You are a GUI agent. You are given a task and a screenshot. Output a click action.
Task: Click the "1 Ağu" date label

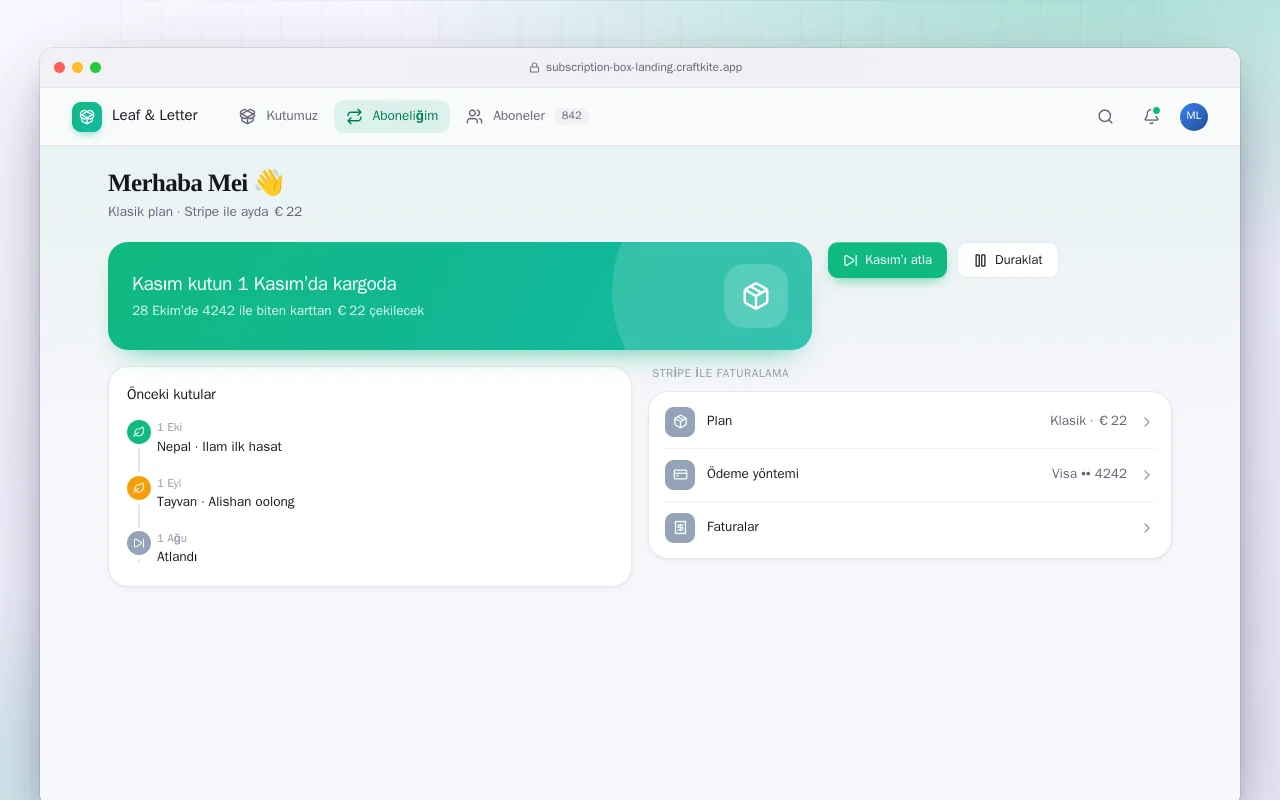point(172,539)
